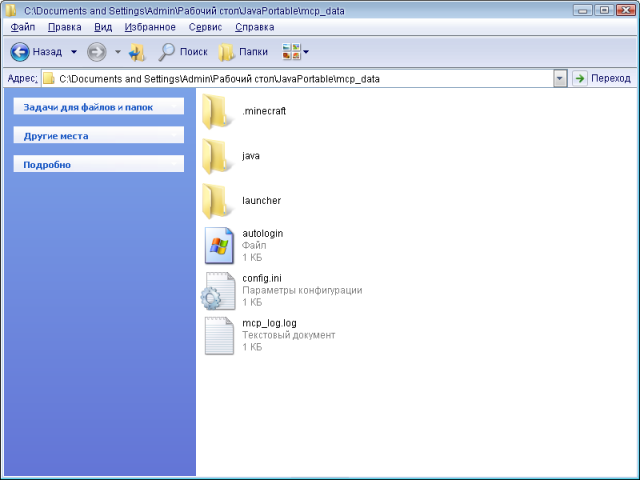Click the Up one level folder icon
Screen dimensions: 640x480
(x=137, y=51)
